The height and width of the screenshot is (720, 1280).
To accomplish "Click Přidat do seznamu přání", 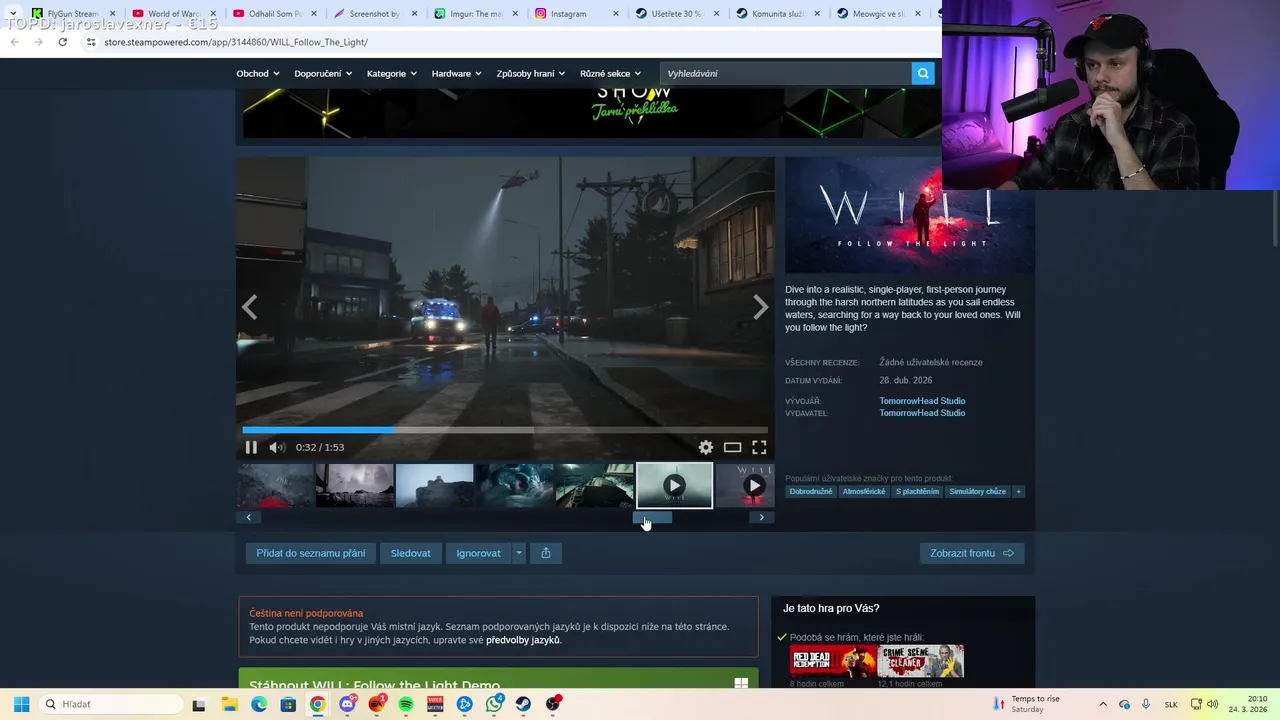I will (x=311, y=553).
